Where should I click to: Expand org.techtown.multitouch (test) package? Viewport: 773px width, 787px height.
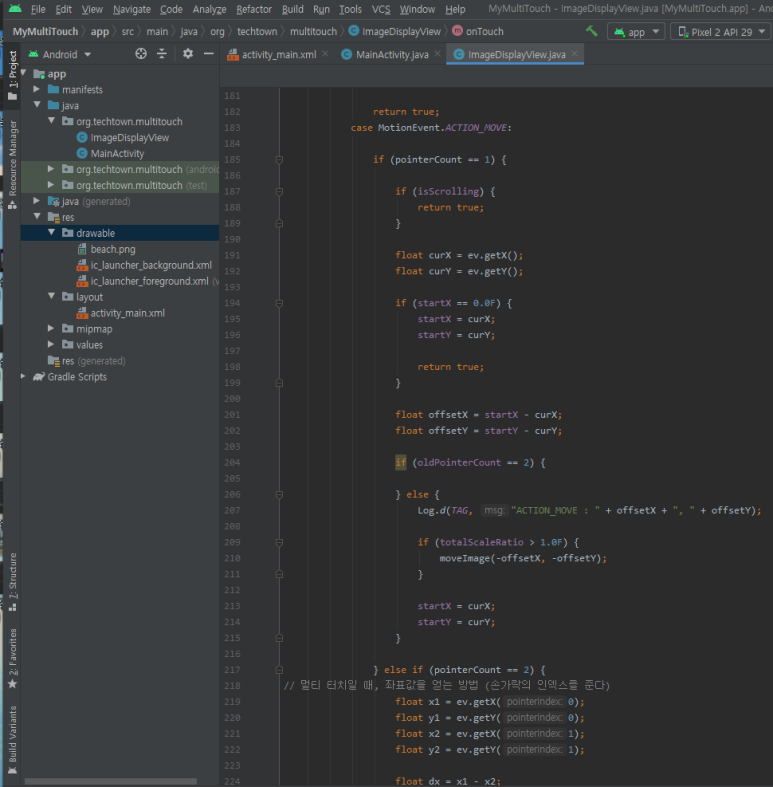point(51,185)
